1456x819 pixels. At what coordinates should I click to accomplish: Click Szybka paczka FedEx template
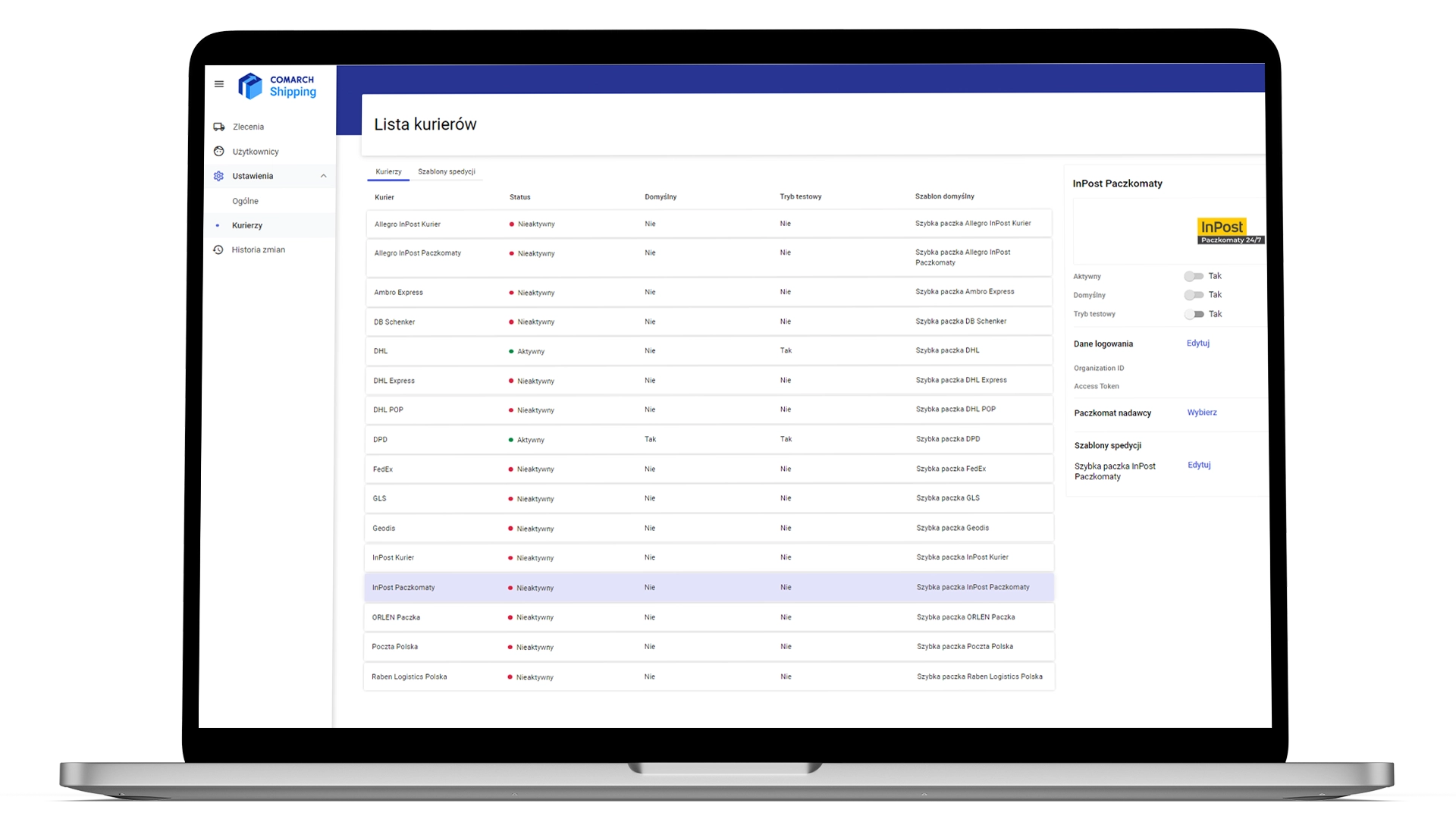click(951, 469)
